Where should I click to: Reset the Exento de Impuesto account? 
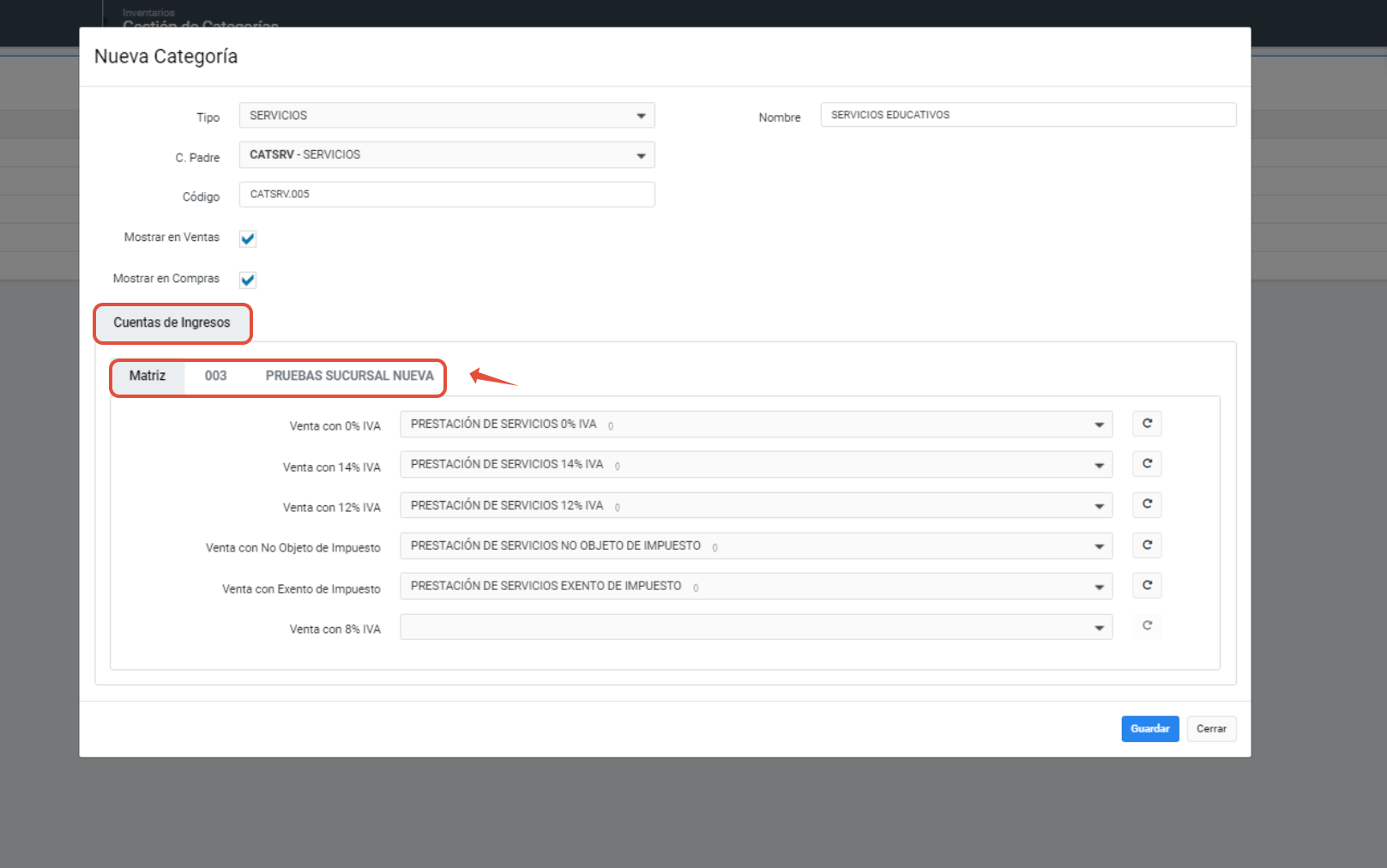click(x=1147, y=586)
